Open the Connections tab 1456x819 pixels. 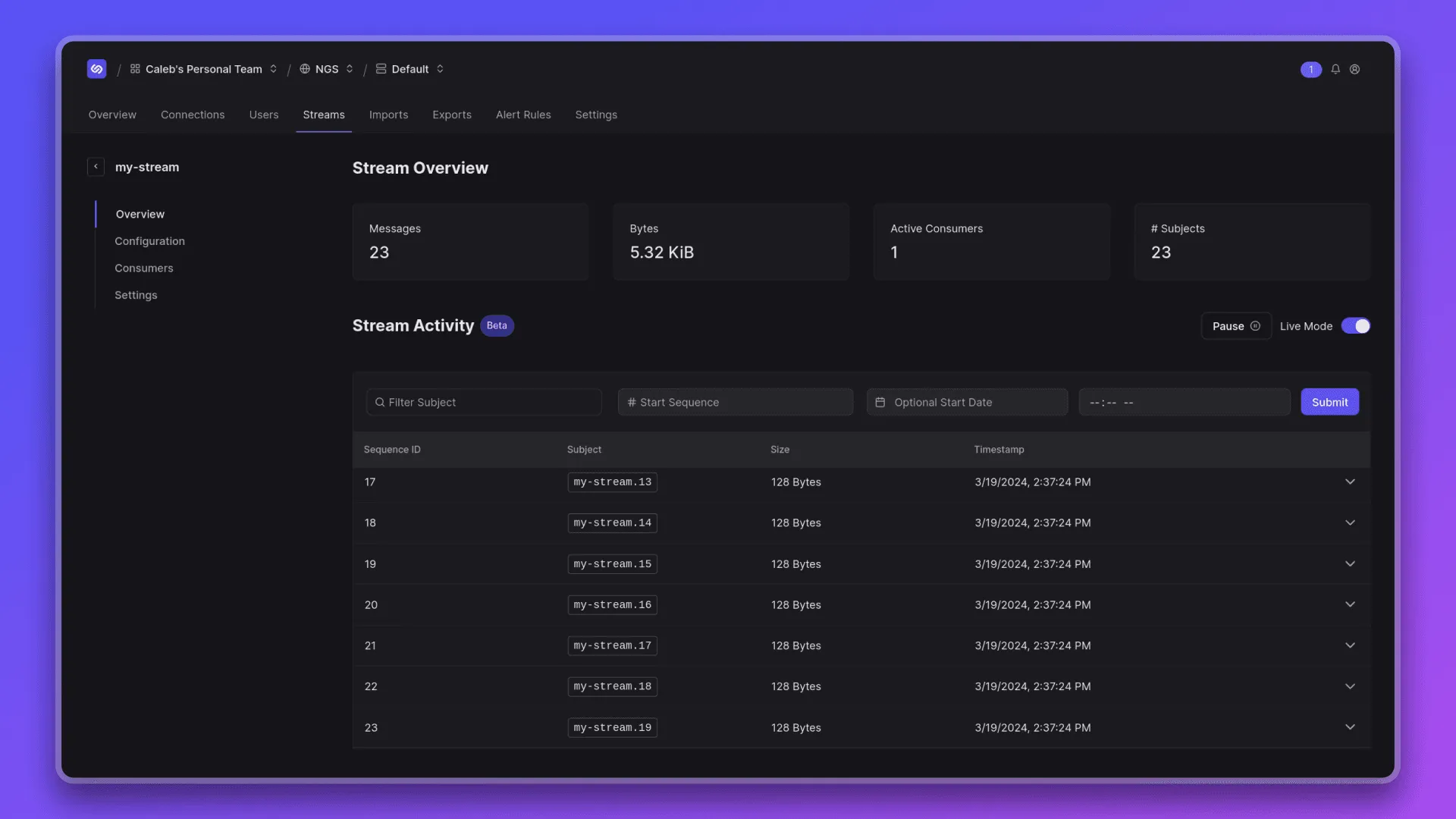(192, 114)
